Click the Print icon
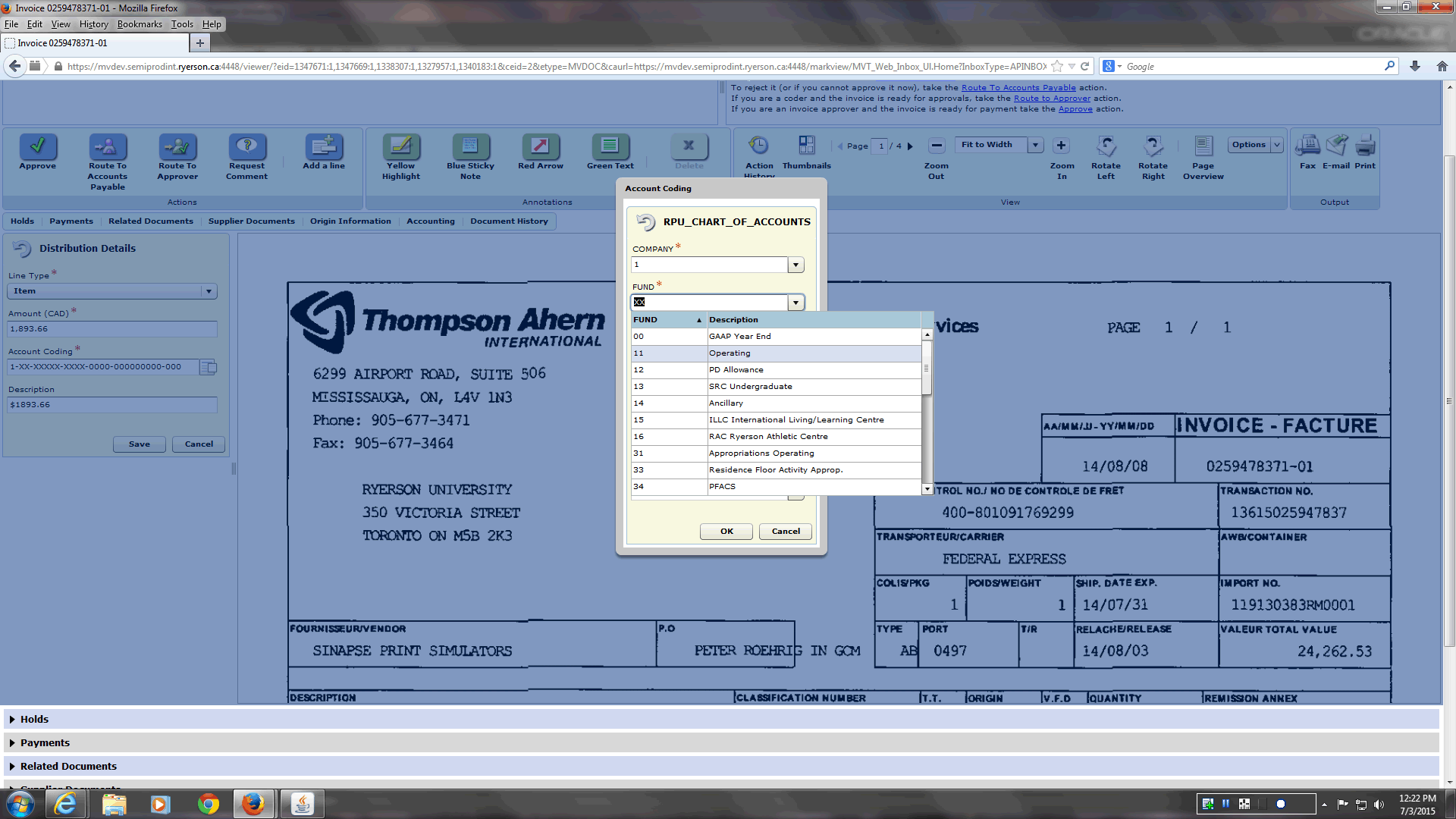Viewport: 1456px width, 819px height. [1365, 146]
